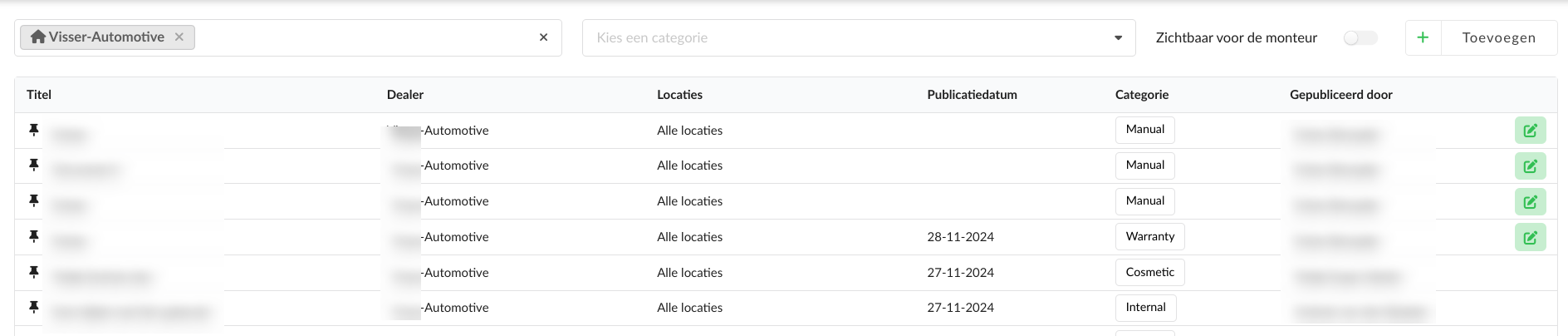This screenshot has height=336, width=1568.
Task: Click edit icon in the Warranty row
Action: (x=1530, y=238)
